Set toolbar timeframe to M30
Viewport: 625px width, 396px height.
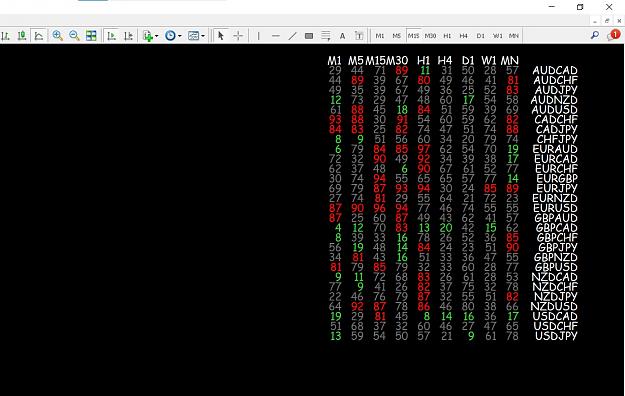coord(430,36)
